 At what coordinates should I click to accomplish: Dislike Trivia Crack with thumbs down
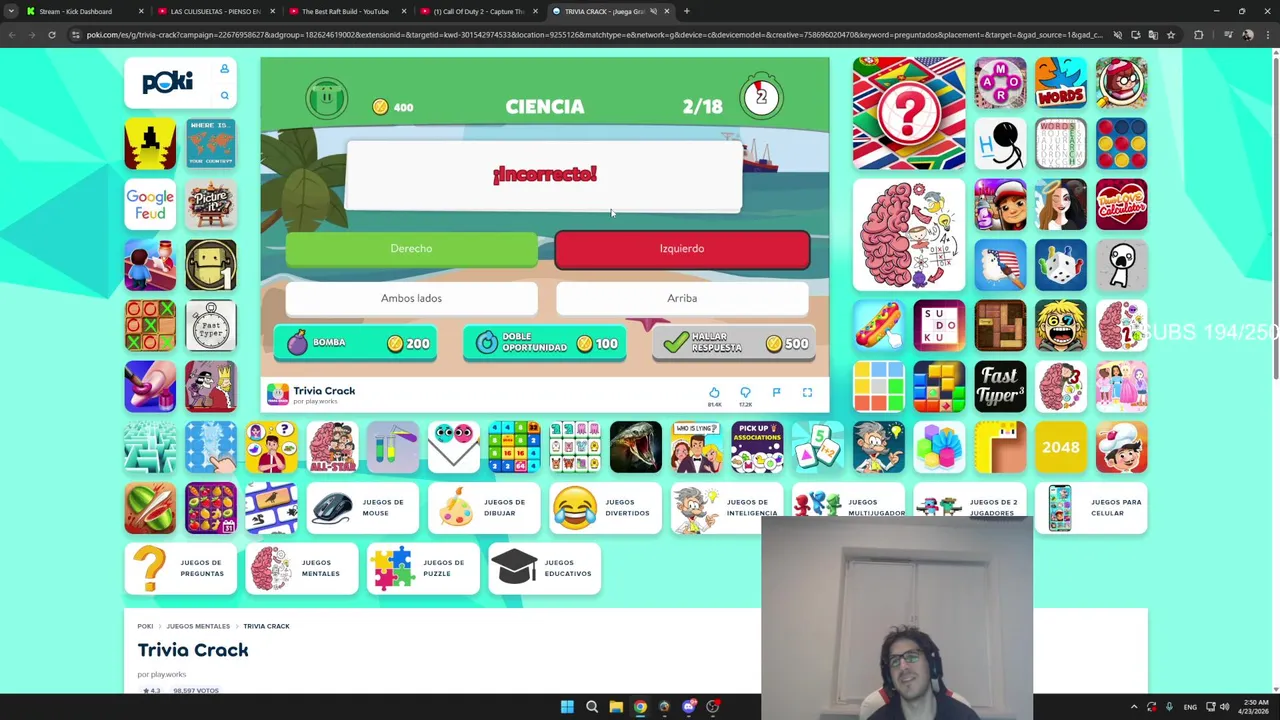745,393
